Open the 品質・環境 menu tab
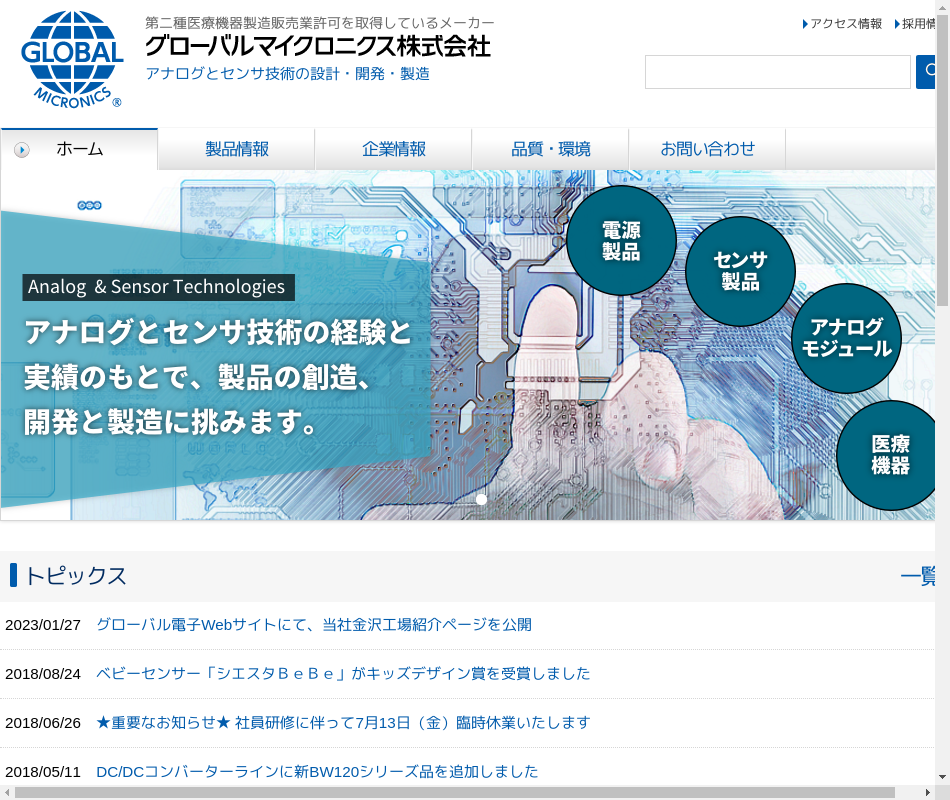This screenshot has height=800, width=950. [x=551, y=149]
